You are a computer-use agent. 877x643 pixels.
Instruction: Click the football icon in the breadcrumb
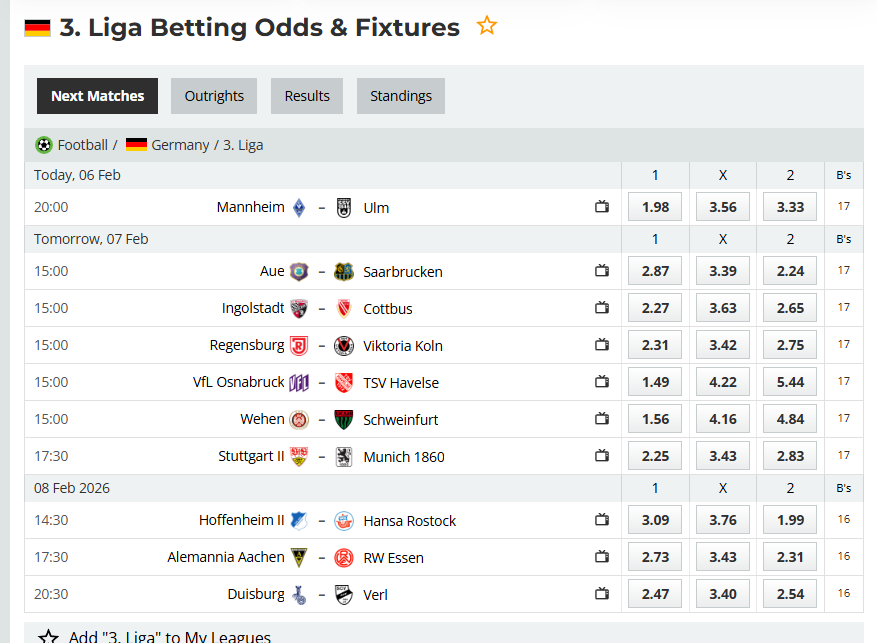tap(42, 144)
